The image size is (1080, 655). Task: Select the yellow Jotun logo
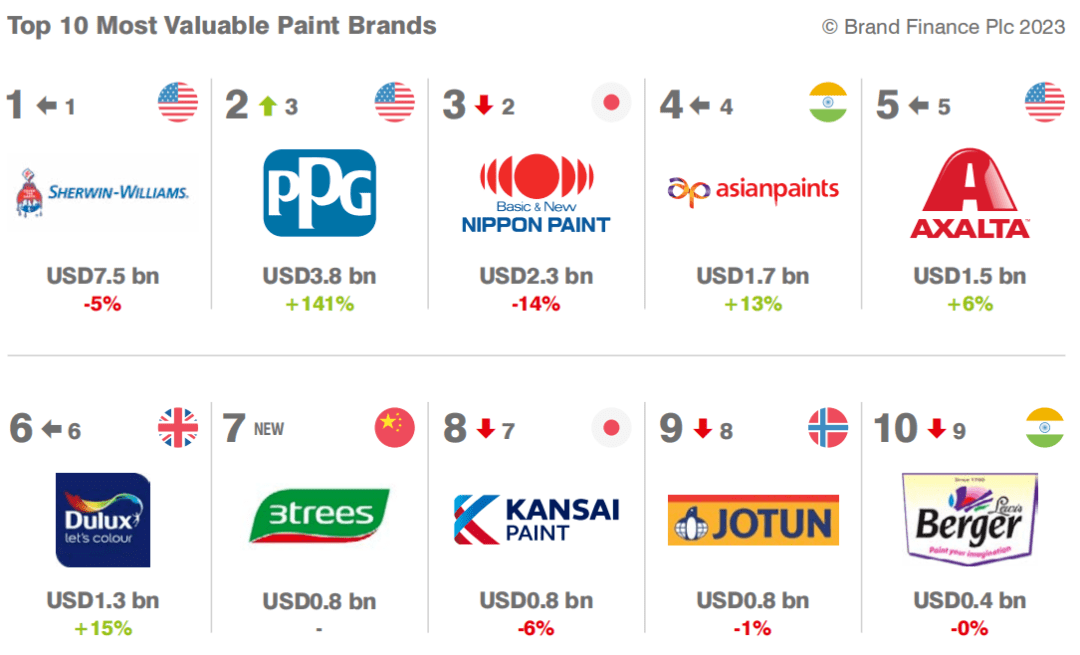tap(753, 521)
